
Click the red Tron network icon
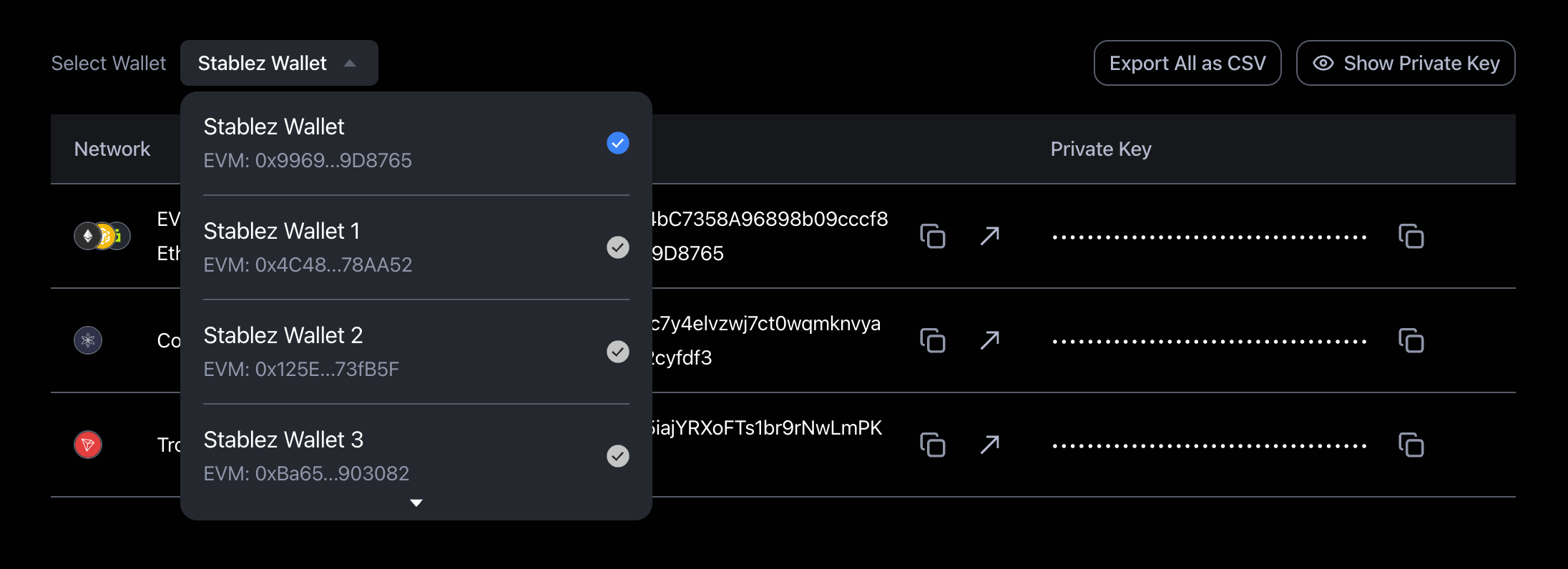(x=88, y=445)
